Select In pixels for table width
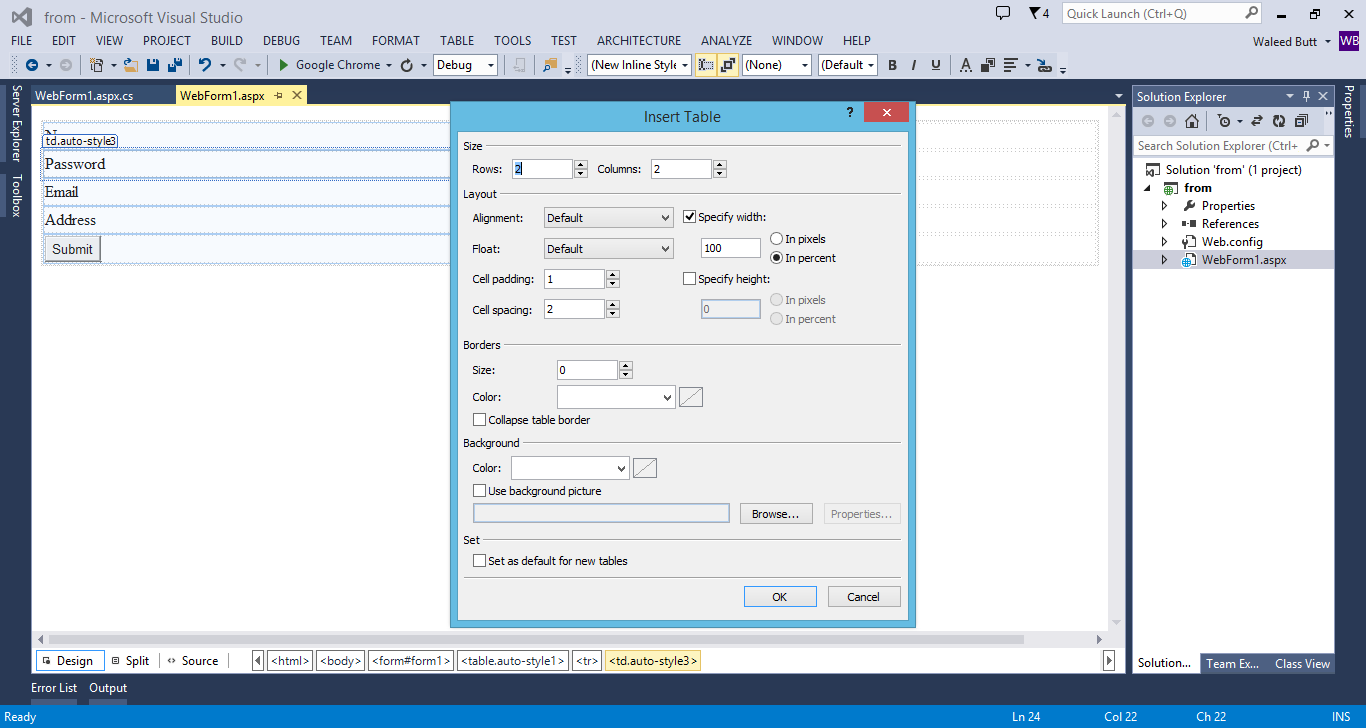Image resolution: width=1366 pixels, height=728 pixels. coord(776,238)
